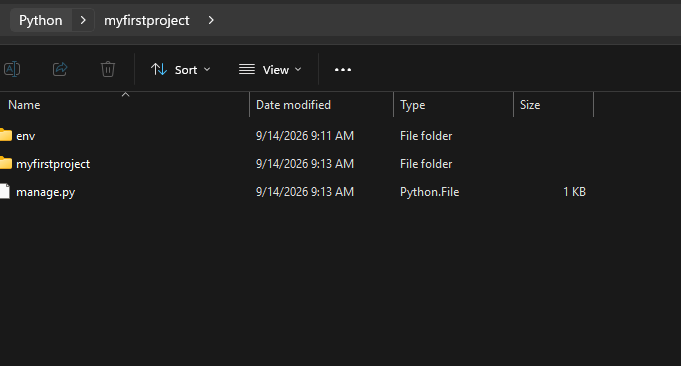Open the Sort dropdown menu

pos(180,69)
